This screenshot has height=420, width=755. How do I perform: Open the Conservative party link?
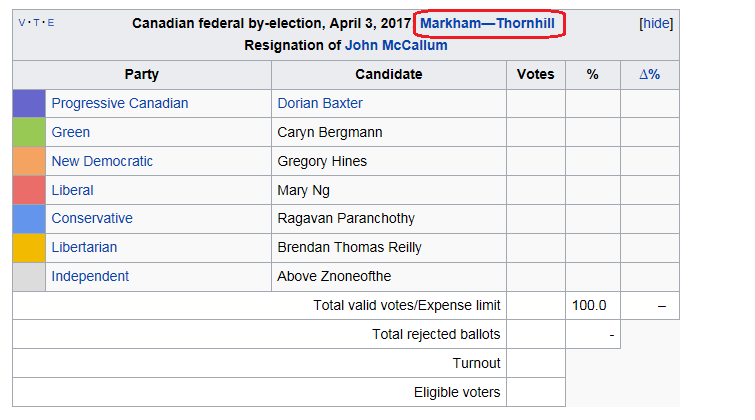point(92,218)
